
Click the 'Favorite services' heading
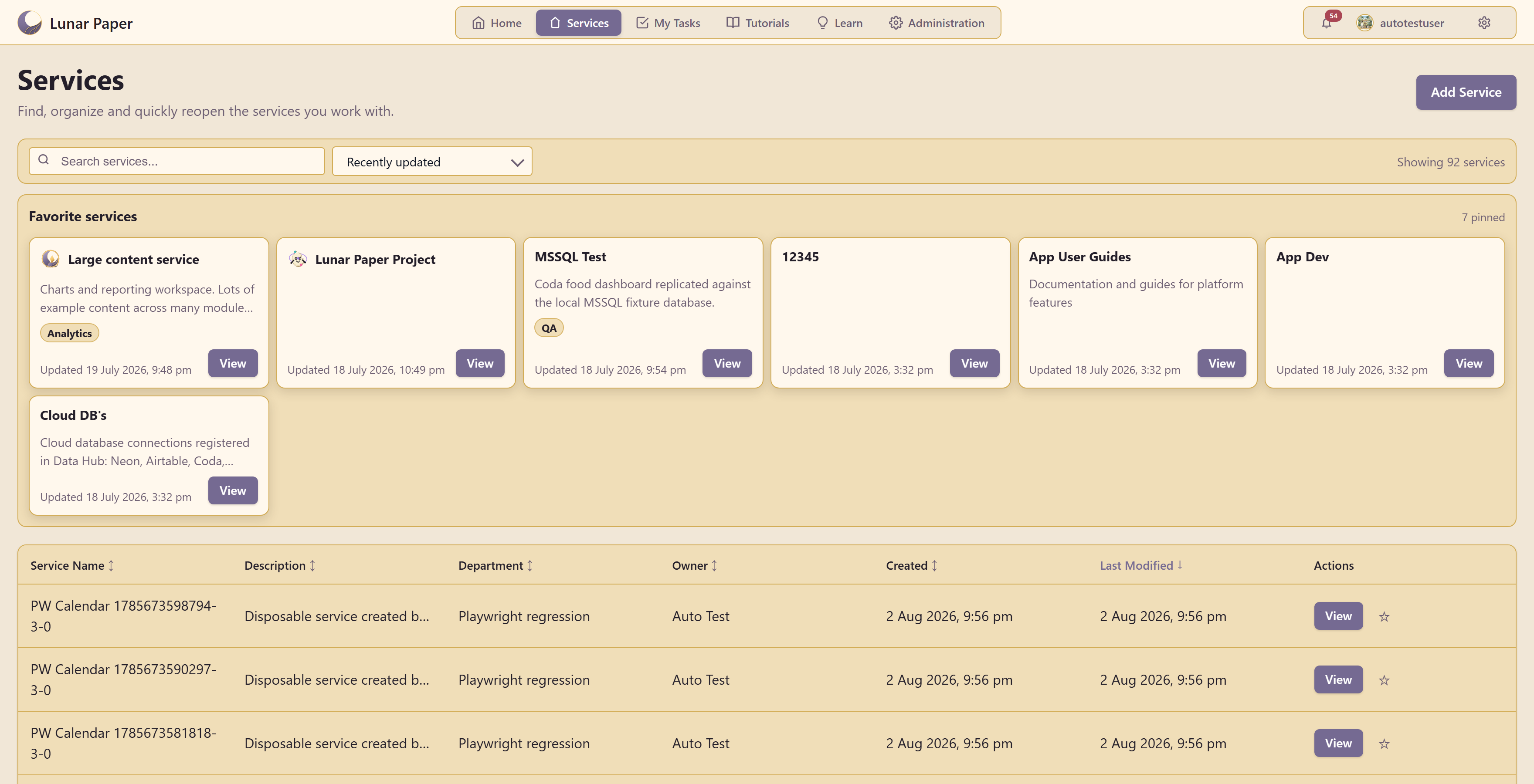point(83,216)
